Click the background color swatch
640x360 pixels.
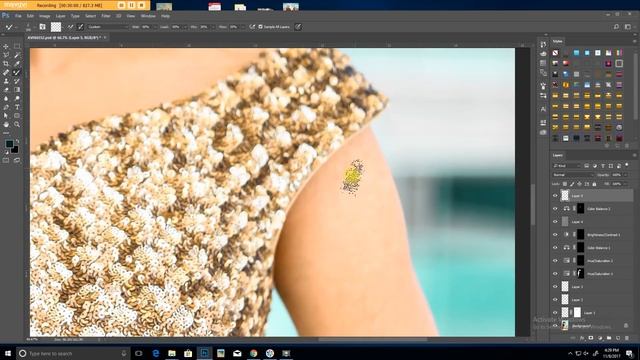(15, 150)
